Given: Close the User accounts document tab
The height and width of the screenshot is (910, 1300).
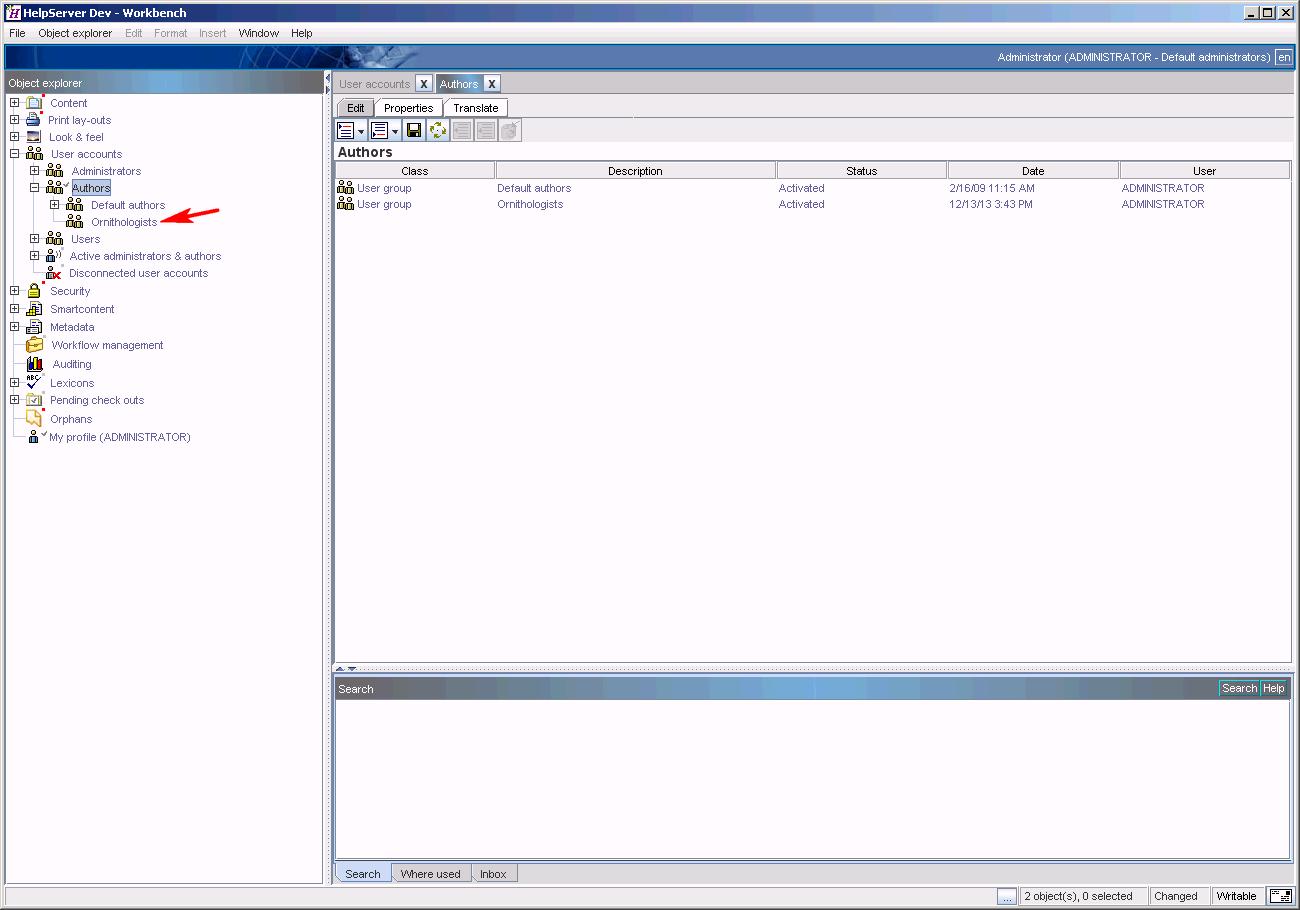Looking at the screenshot, I should click(x=424, y=84).
